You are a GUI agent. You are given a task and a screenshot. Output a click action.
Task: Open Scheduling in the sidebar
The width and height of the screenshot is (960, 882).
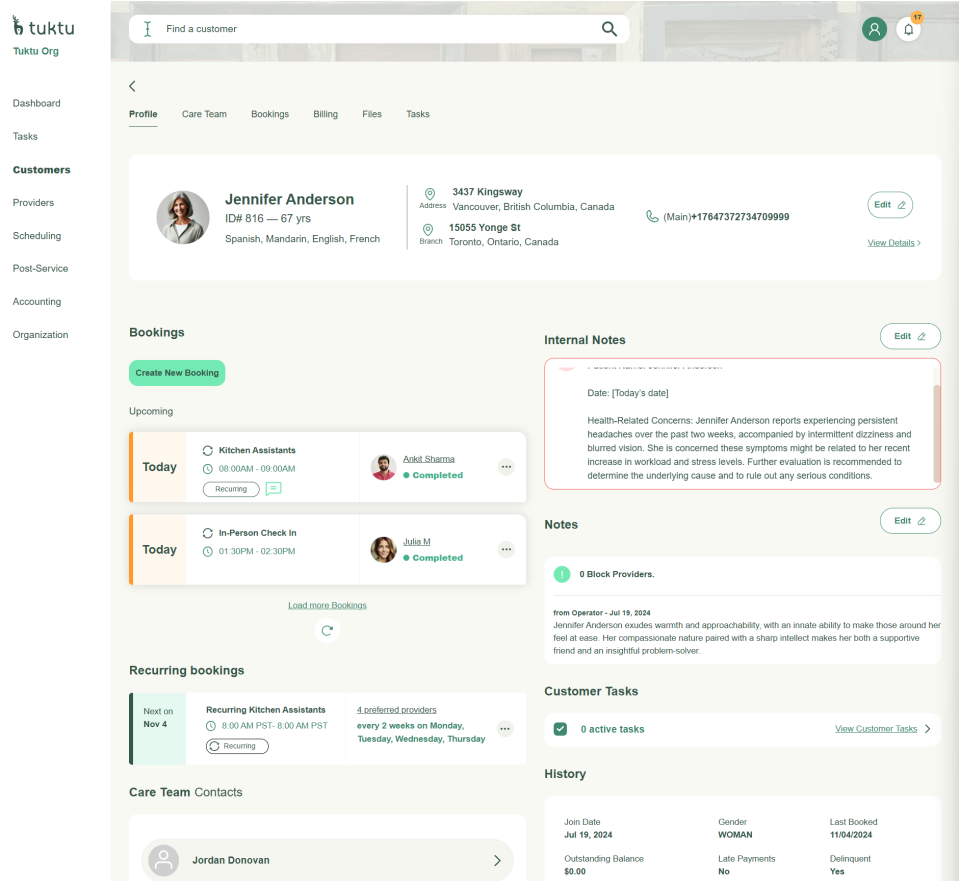(x=37, y=236)
